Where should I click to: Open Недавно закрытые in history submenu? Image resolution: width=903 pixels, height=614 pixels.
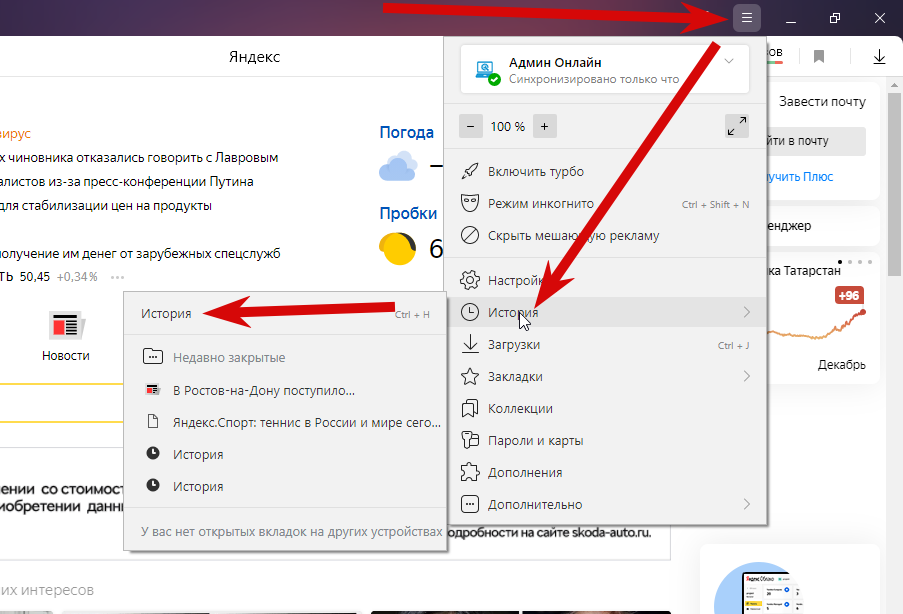point(286,357)
